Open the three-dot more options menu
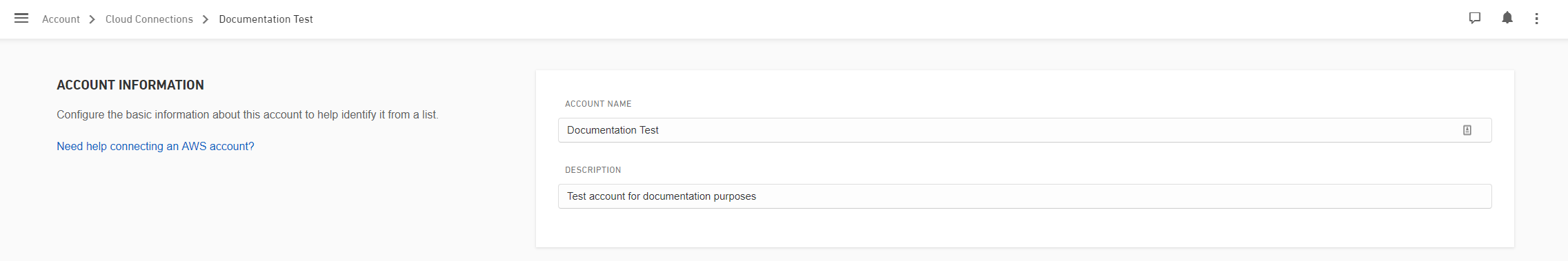The image size is (1568, 261). click(1536, 19)
